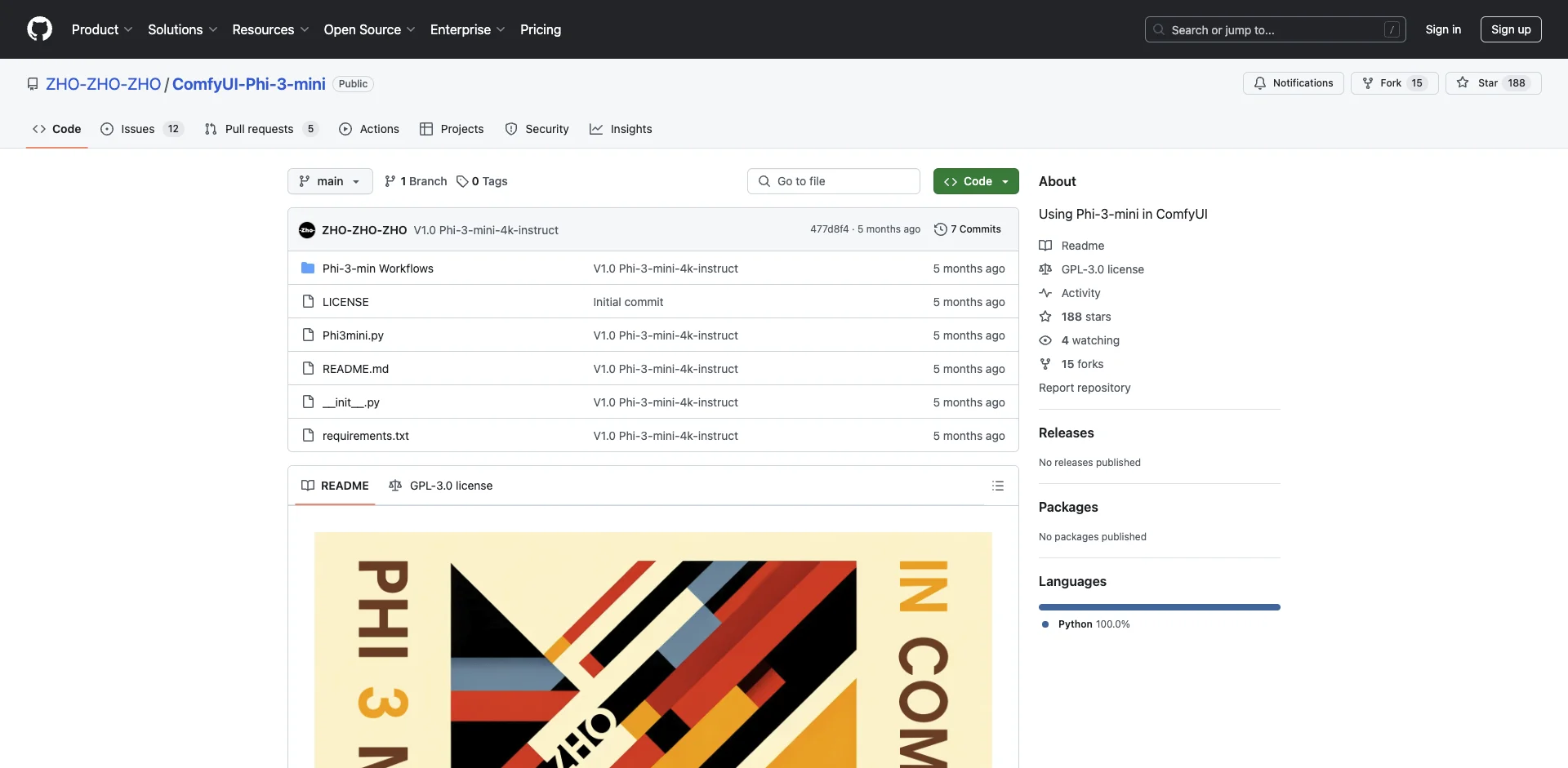Fork the repository
This screenshot has height=768, width=1568.
click(1394, 83)
